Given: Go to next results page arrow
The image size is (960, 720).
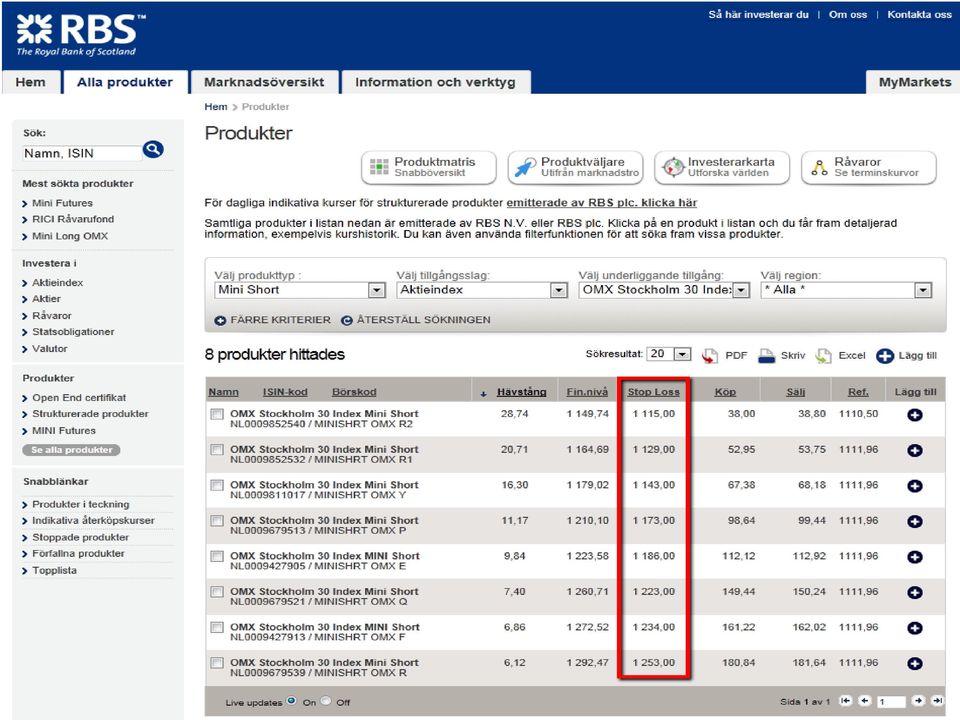Looking at the screenshot, I should tap(918, 701).
